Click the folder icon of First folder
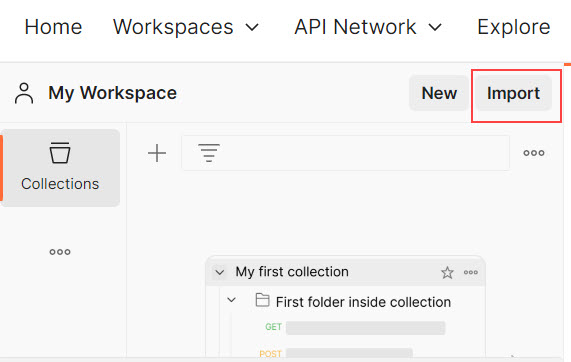This screenshot has height=362, width=571. [x=262, y=300]
